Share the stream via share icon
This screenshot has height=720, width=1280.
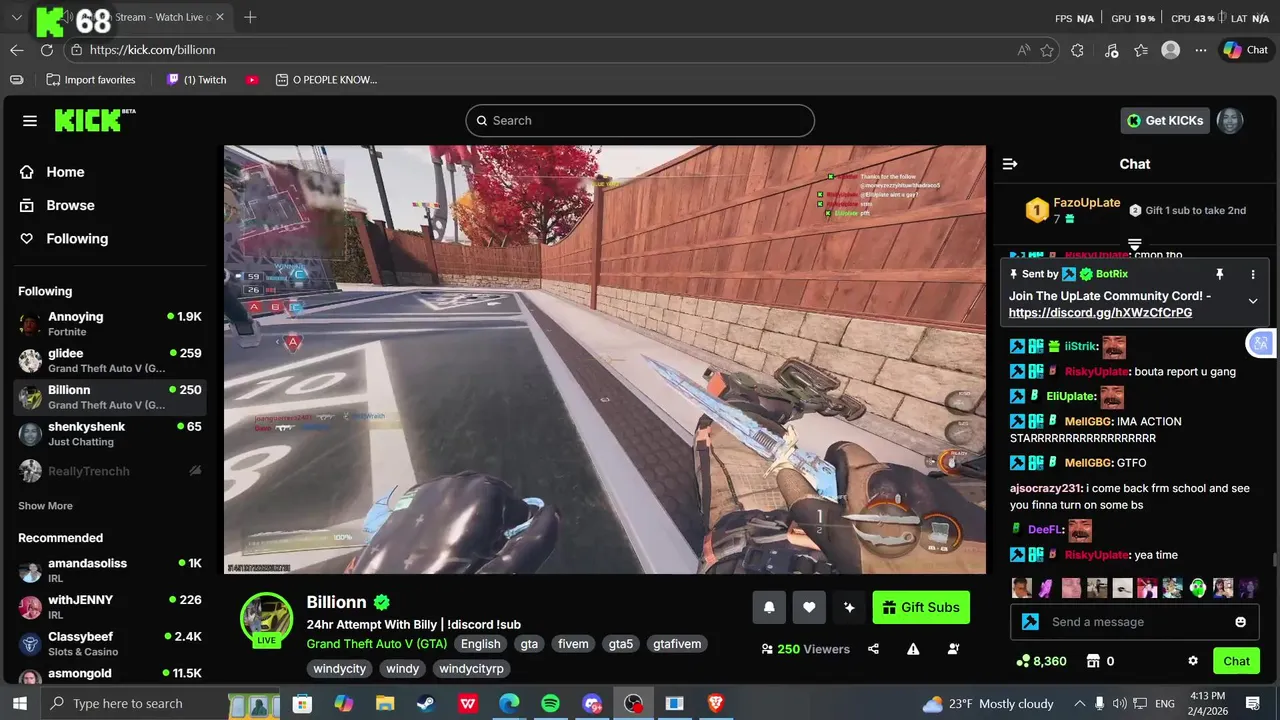click(x=873, y=649)
